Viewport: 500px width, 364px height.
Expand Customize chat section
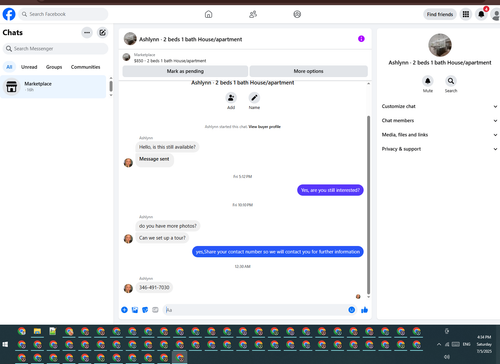coord(440,106)
